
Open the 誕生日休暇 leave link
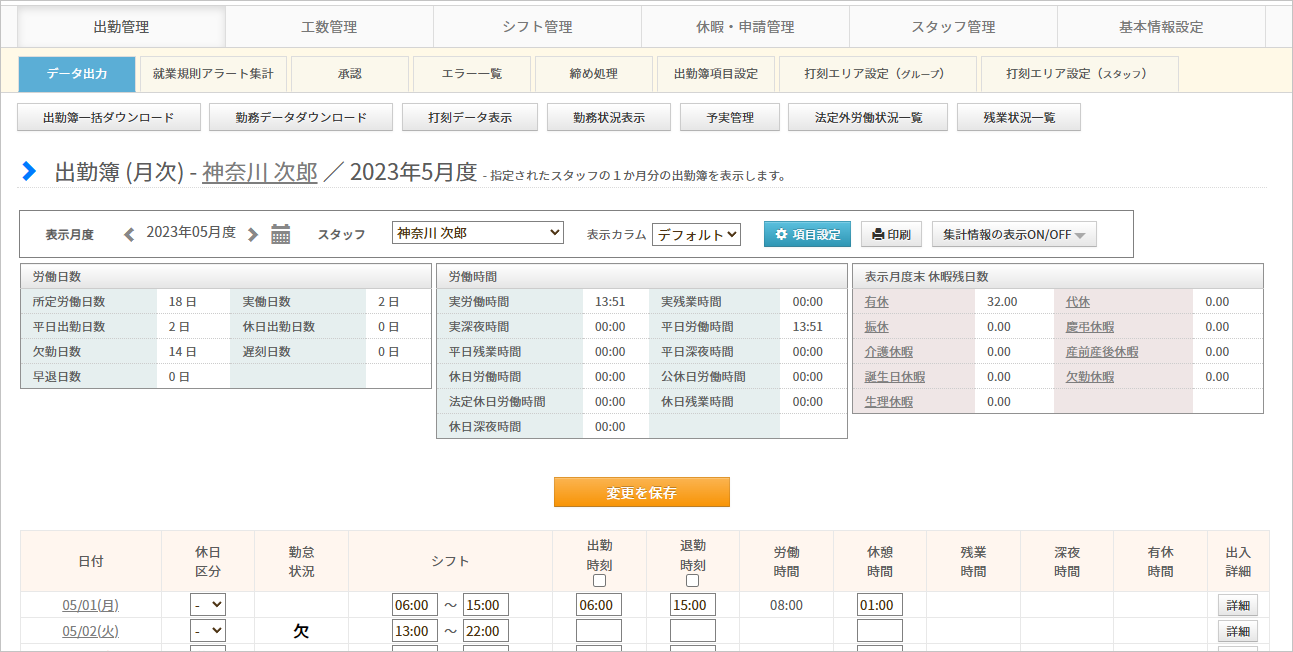click(x=895, y=377)
